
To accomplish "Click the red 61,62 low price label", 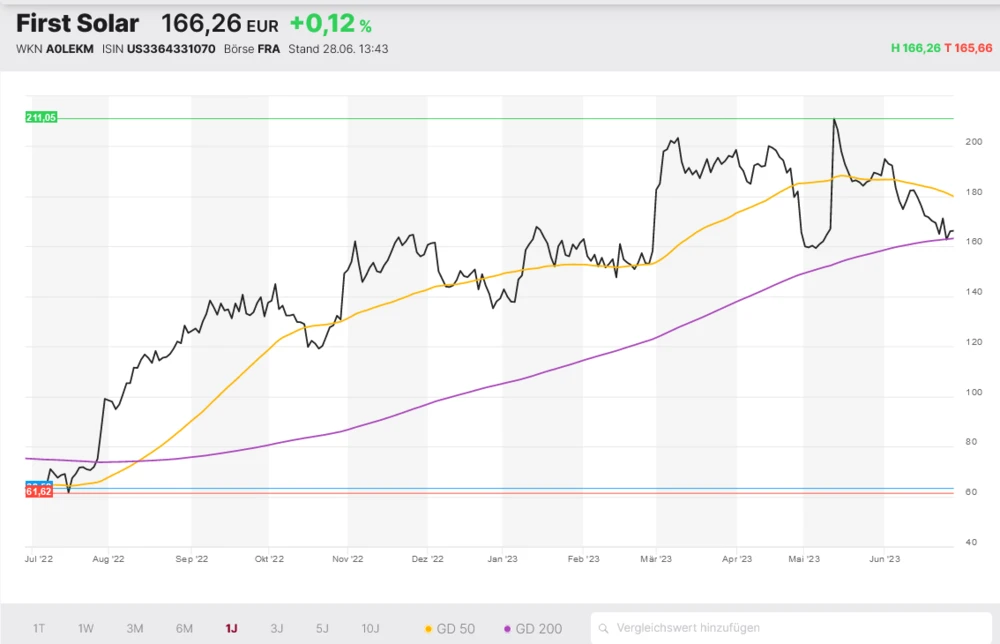I will tap(39, 492).
